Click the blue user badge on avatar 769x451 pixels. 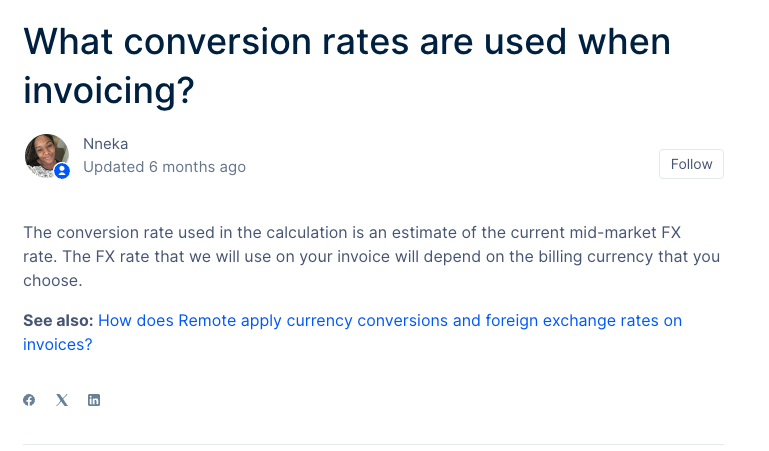[x=62, y=171]
